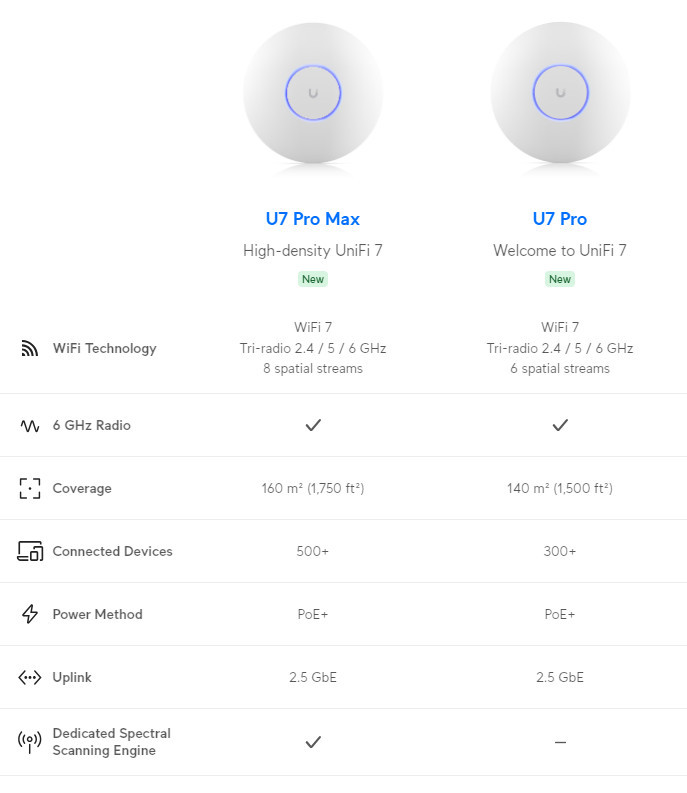687x793 pixels.
Task: Click the New badge under U7 Pro Max
Action: 313,279
